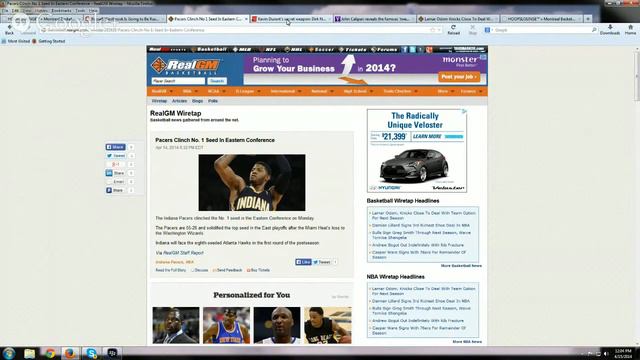The image size is (640, 360).
Task: Open Polls sub-navigation link
Action: click(x=213, y=101)
